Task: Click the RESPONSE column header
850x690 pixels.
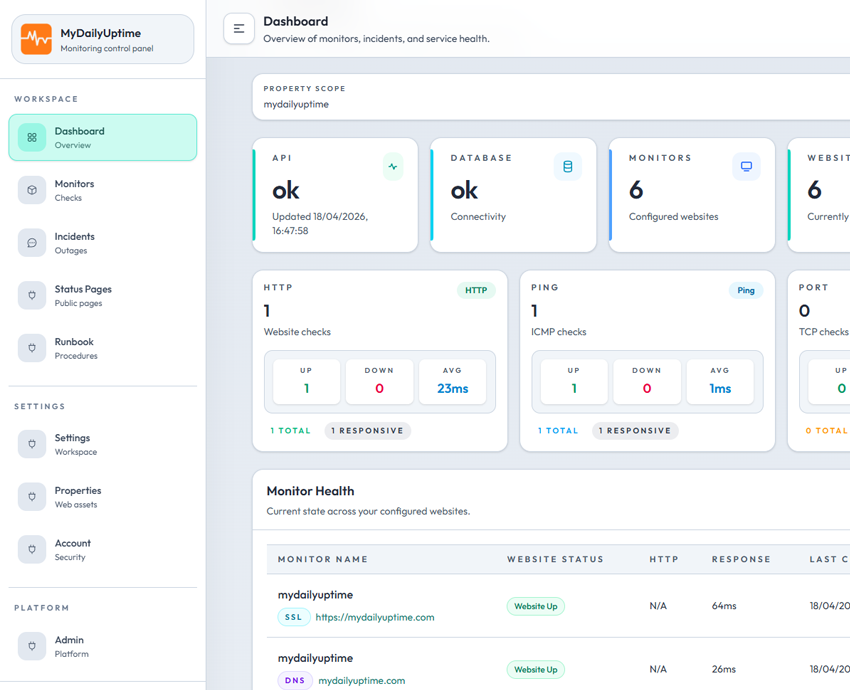Action: pyautogui.click(x=741, y=559)
